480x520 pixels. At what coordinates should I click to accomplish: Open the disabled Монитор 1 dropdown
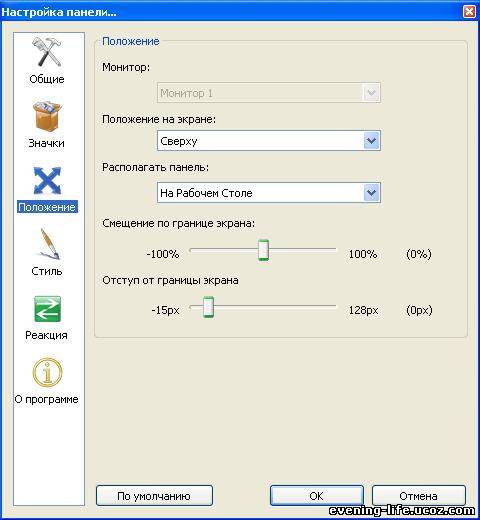pyautogui.click(x=269, y=93)
